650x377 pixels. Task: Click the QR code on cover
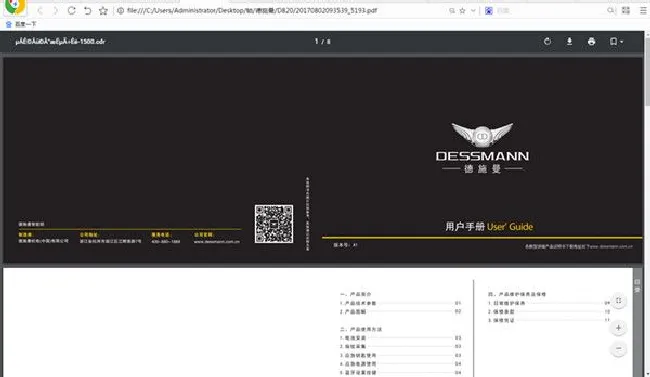point(274,224)
